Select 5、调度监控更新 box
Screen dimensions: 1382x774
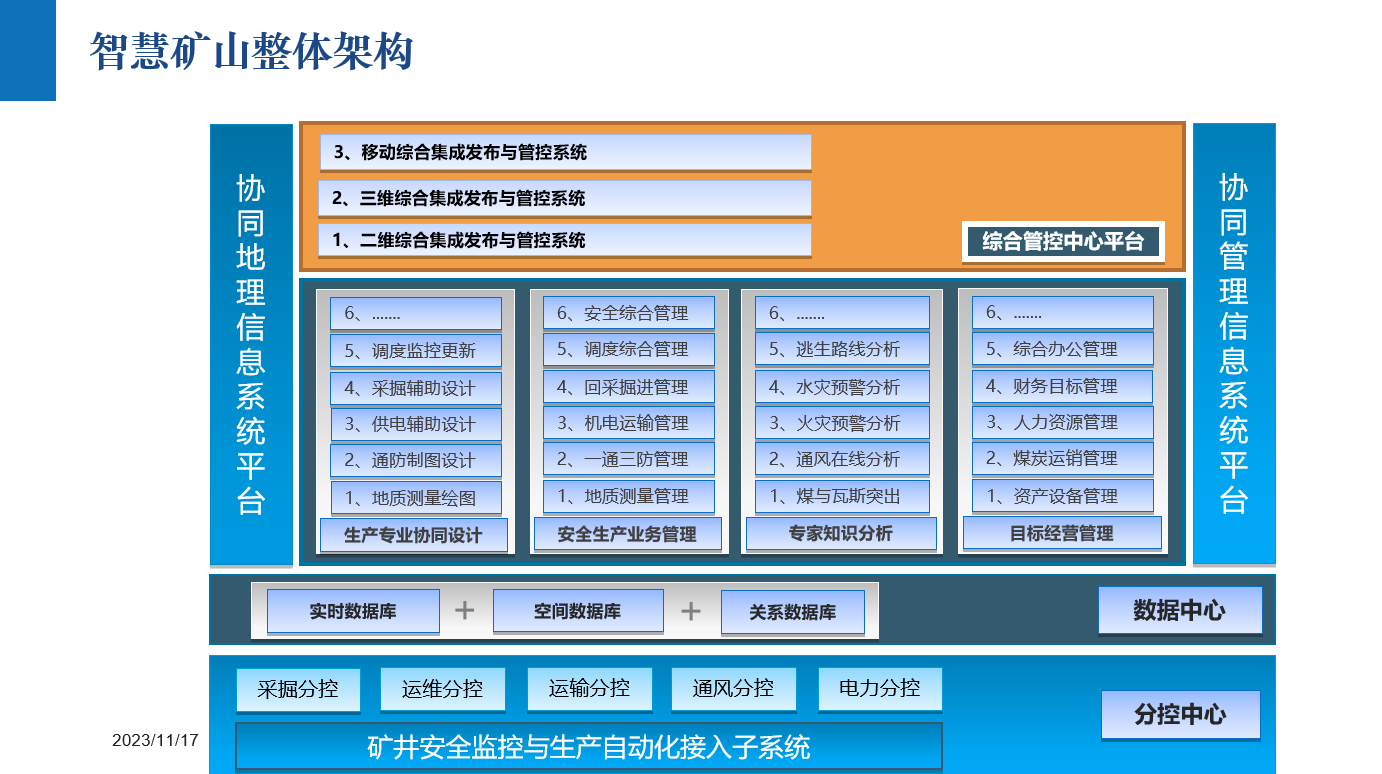click(x=416, y=351)
